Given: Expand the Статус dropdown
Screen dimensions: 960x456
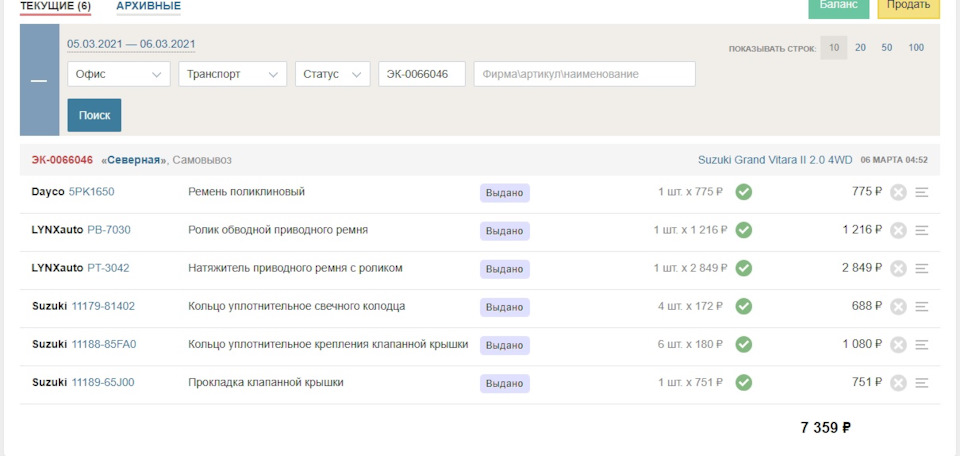Looking at the screenshot, I should (333, 74).
